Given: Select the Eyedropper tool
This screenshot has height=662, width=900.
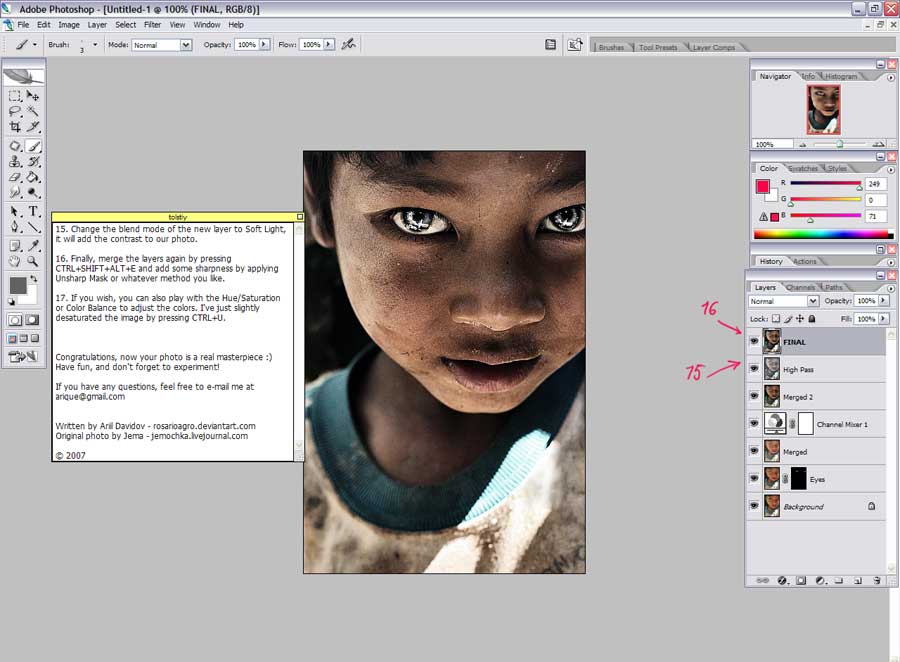Looking at the screenshot, I should tap(33, 246).
